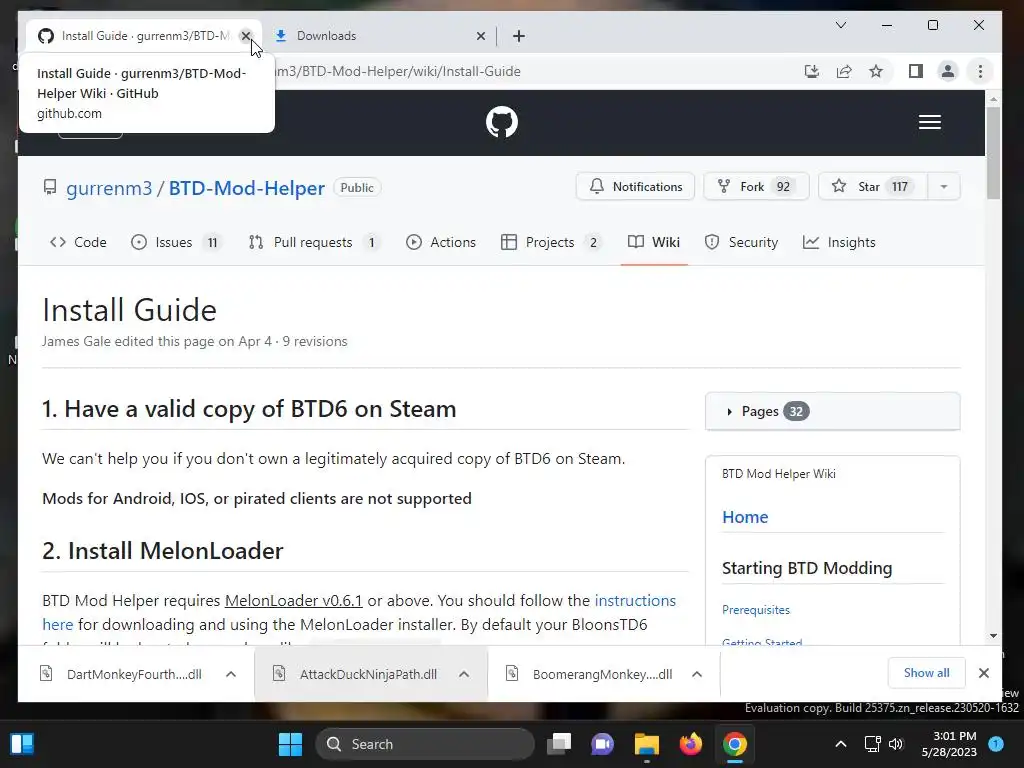Open a new tab with the plus button

click(x=519, y=36)
